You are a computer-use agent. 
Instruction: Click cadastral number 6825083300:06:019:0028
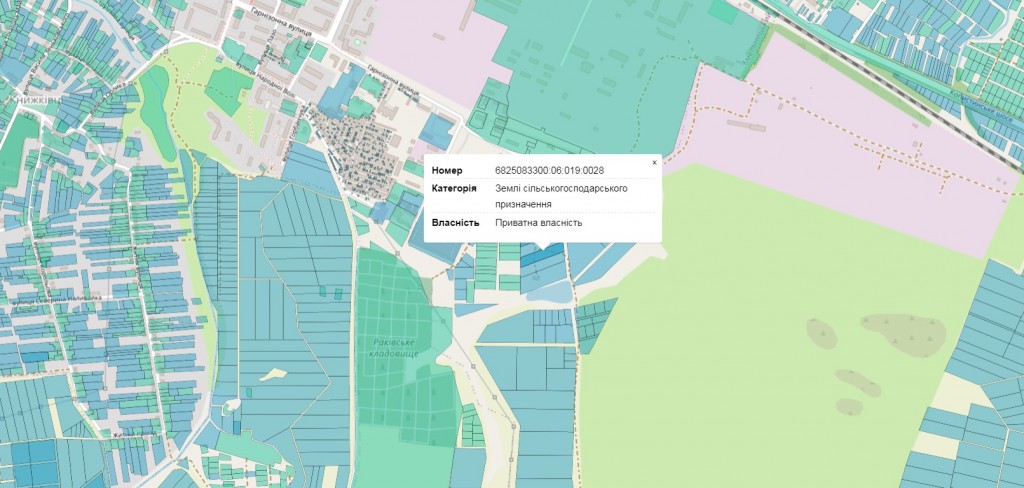549,170
